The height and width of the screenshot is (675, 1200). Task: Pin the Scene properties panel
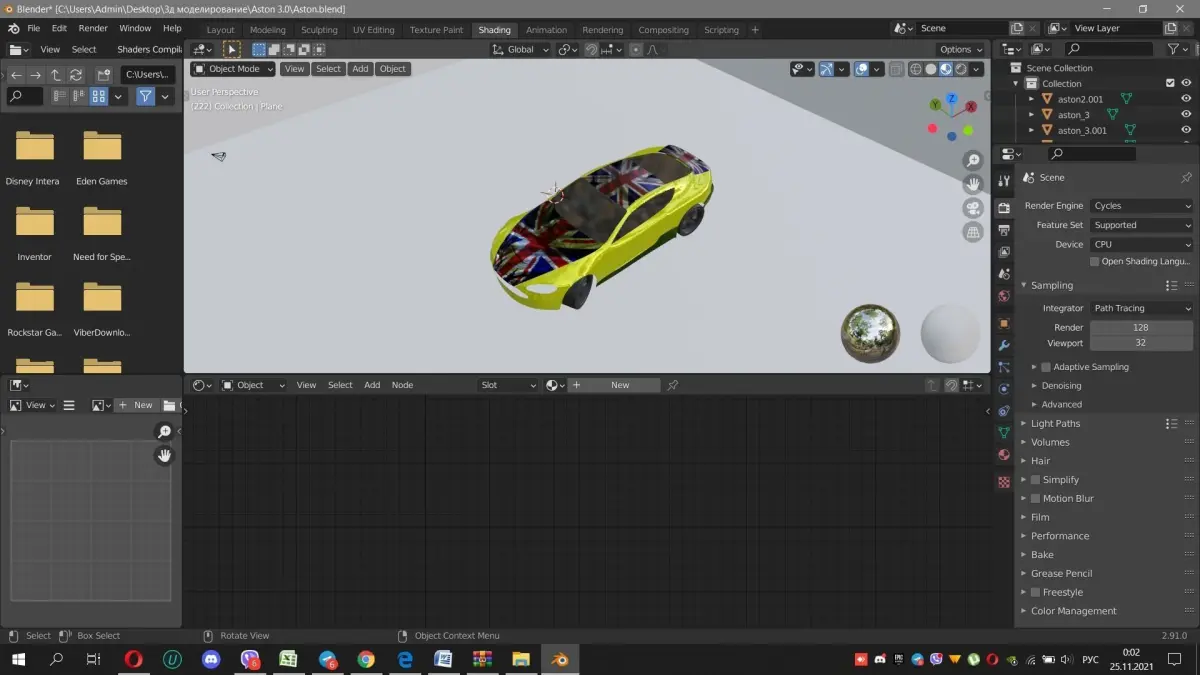[x=1186, y=177]
